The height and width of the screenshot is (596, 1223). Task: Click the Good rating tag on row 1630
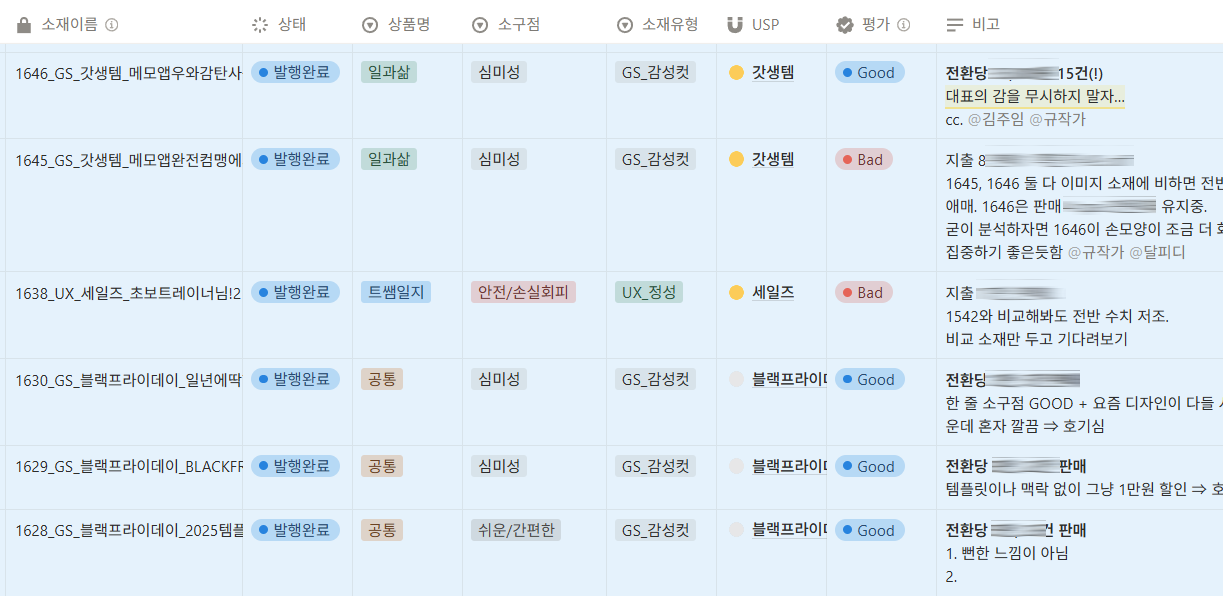[868, 379]
